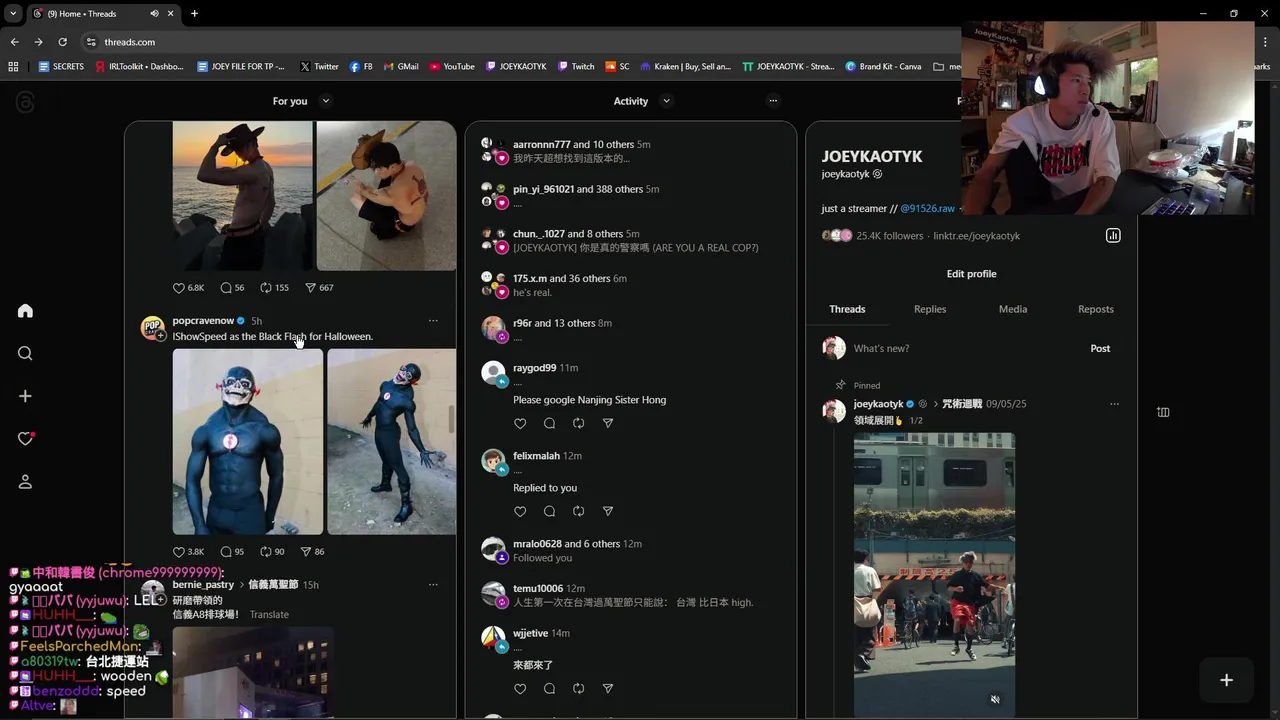Comment on the popcravenow post (95)
The height and width of the screenshot is (720, 1280).
(225, 552)
